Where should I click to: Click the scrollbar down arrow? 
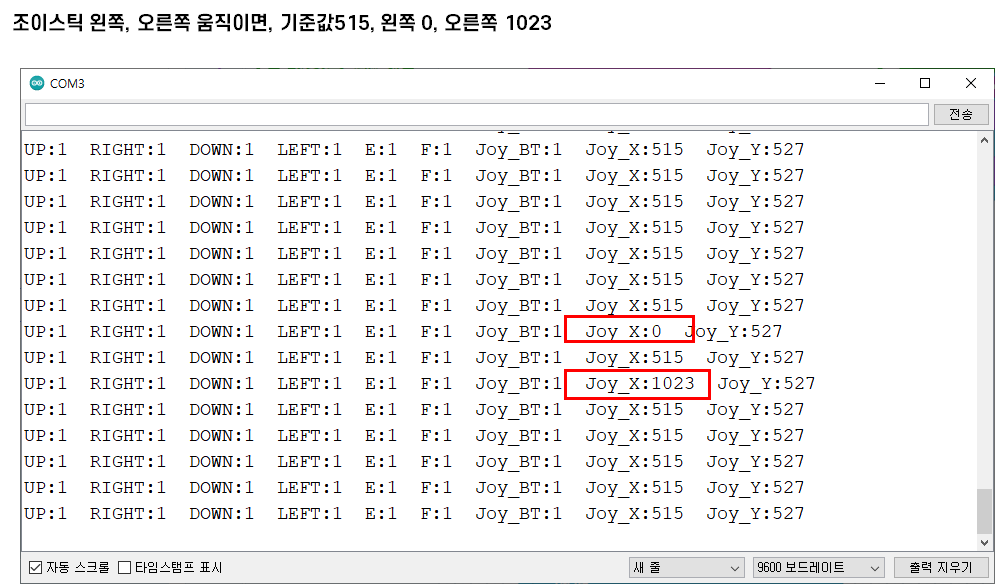click(984, 543)
